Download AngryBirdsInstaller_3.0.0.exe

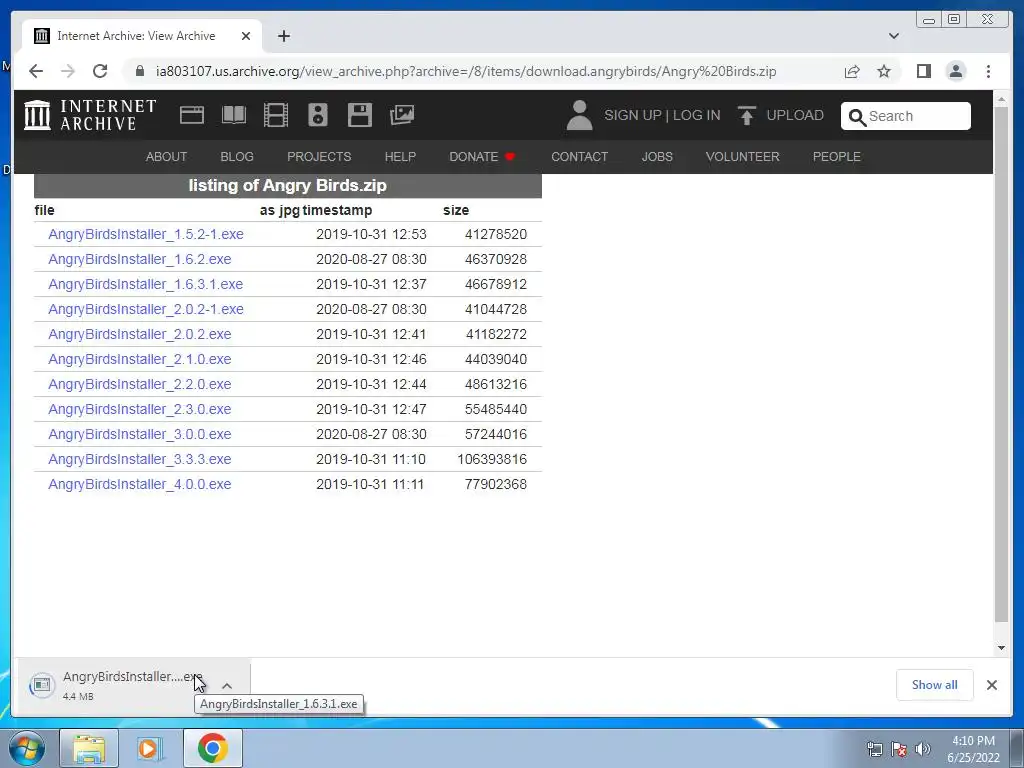click(x=140, y=434)
